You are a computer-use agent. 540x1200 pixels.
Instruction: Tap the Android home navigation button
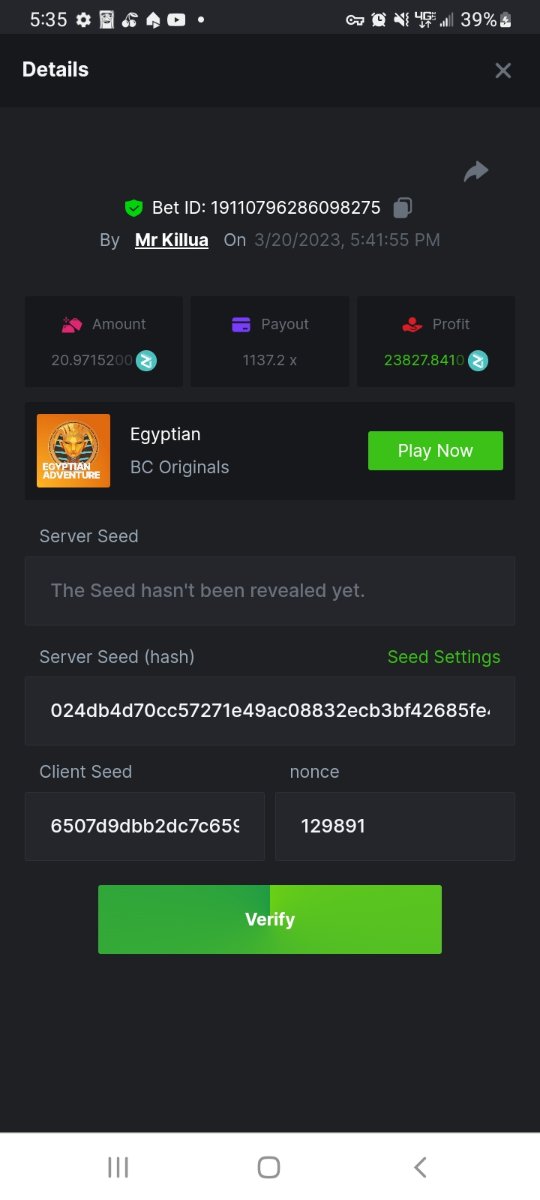click(268, 1167)
